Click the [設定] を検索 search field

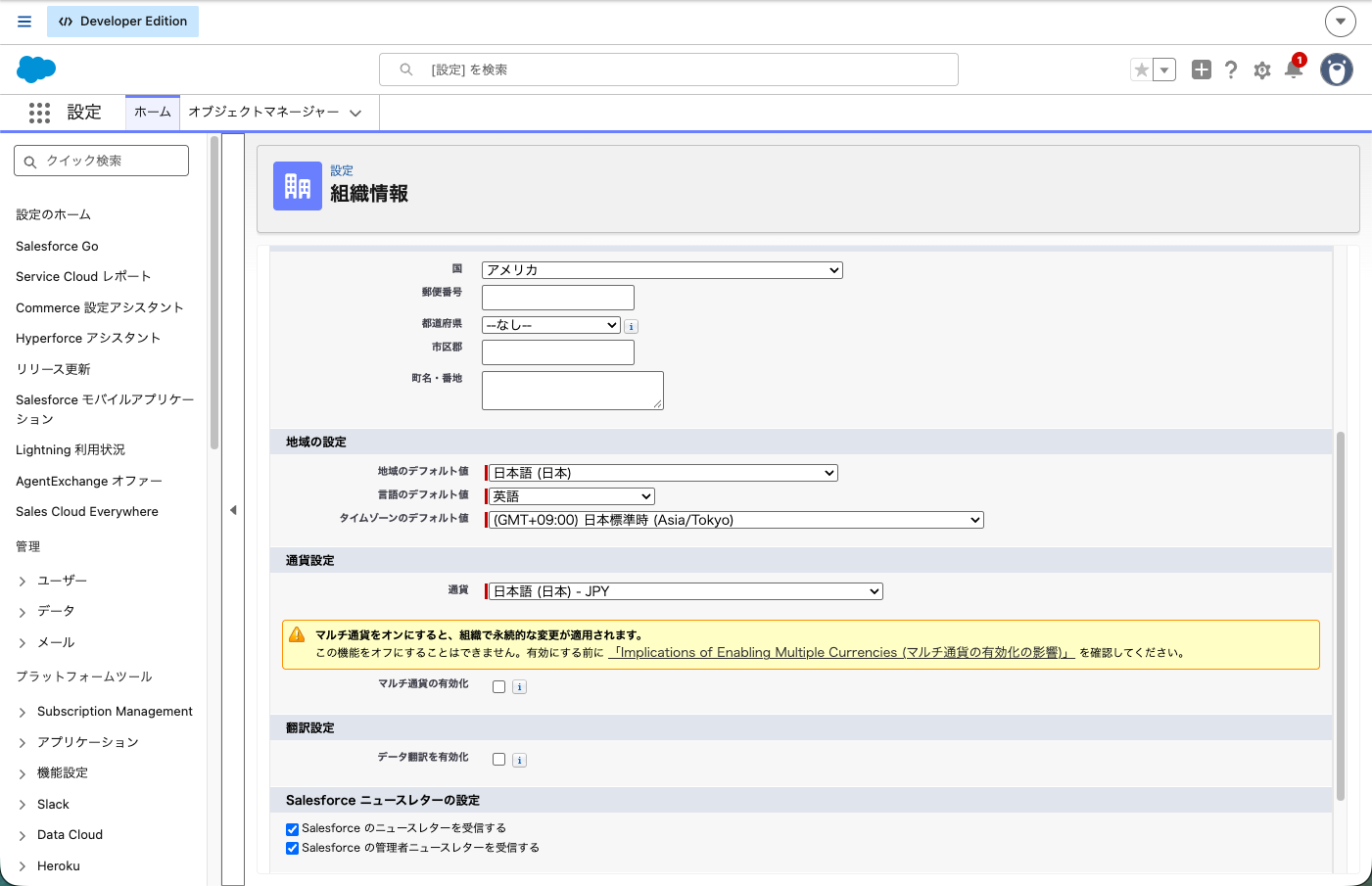(669, 70)
